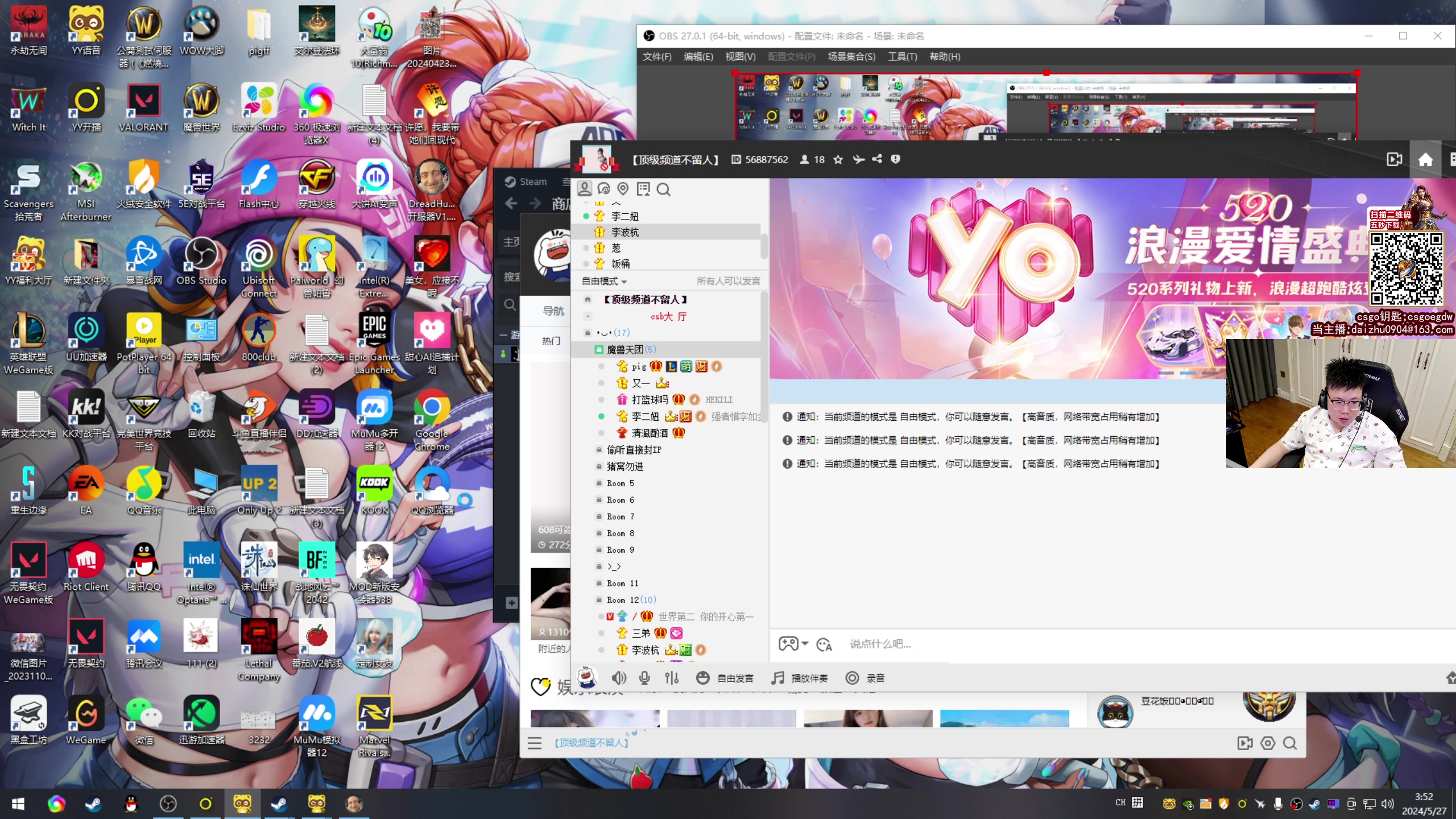Toggle the speaker volume icon in YY bottom bar
This screenshot has width=1456, height=819.
619,678
